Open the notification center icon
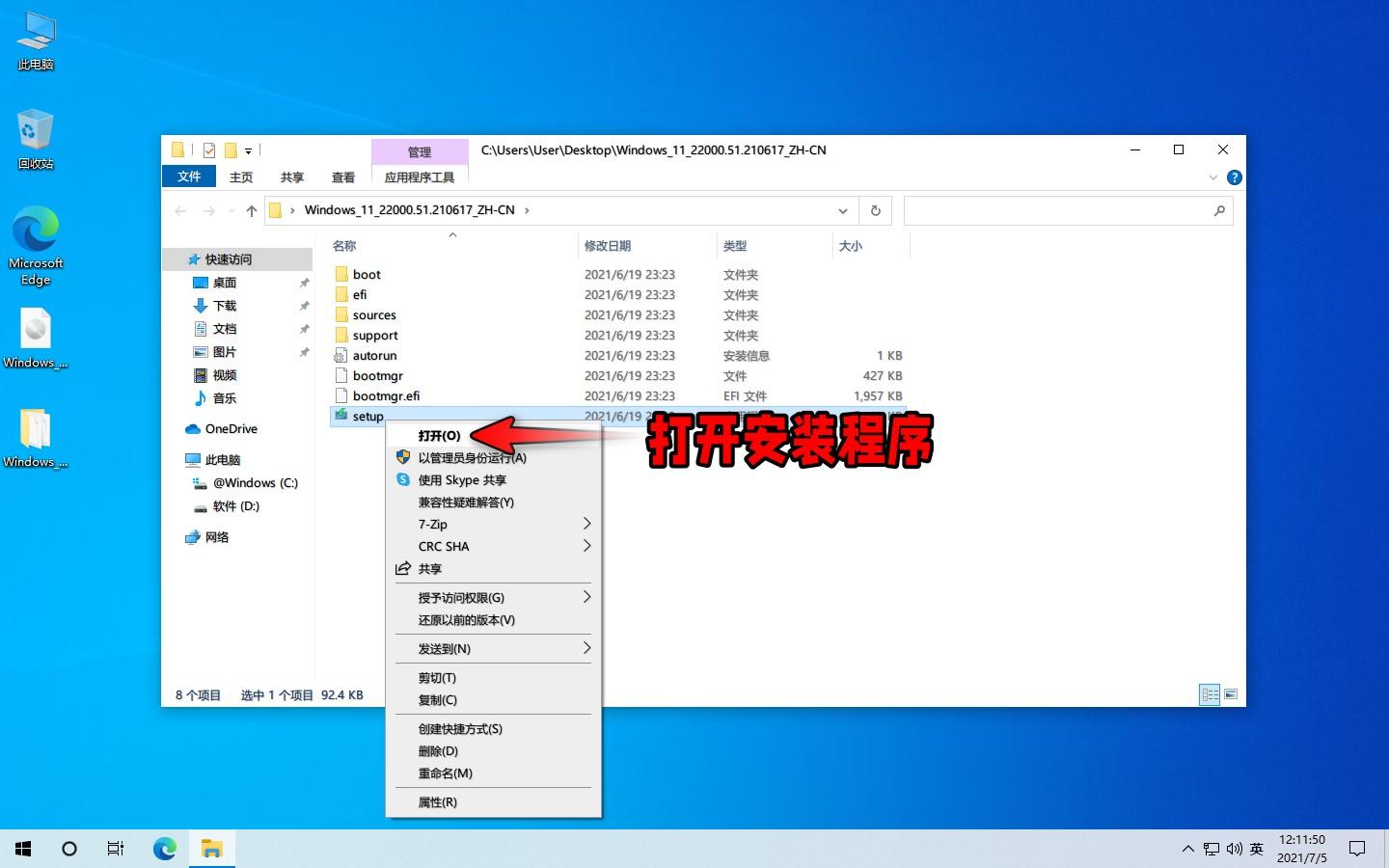This screenshot has height=868, width=1389. [x=1357, y=849]
